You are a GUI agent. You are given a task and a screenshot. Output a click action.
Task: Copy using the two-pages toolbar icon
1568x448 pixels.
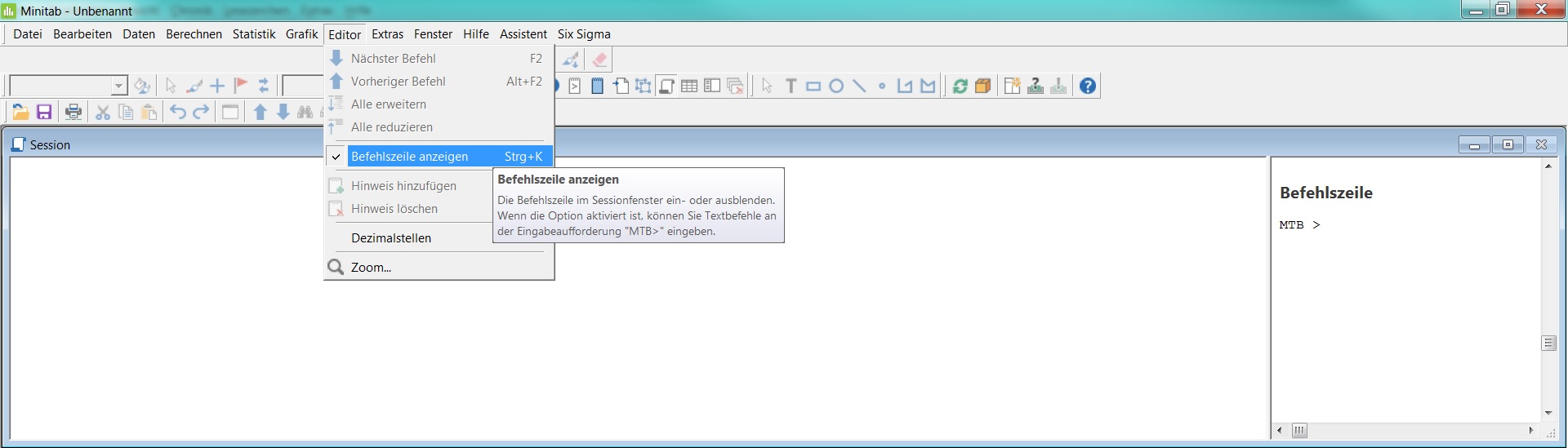pos(126,112)
